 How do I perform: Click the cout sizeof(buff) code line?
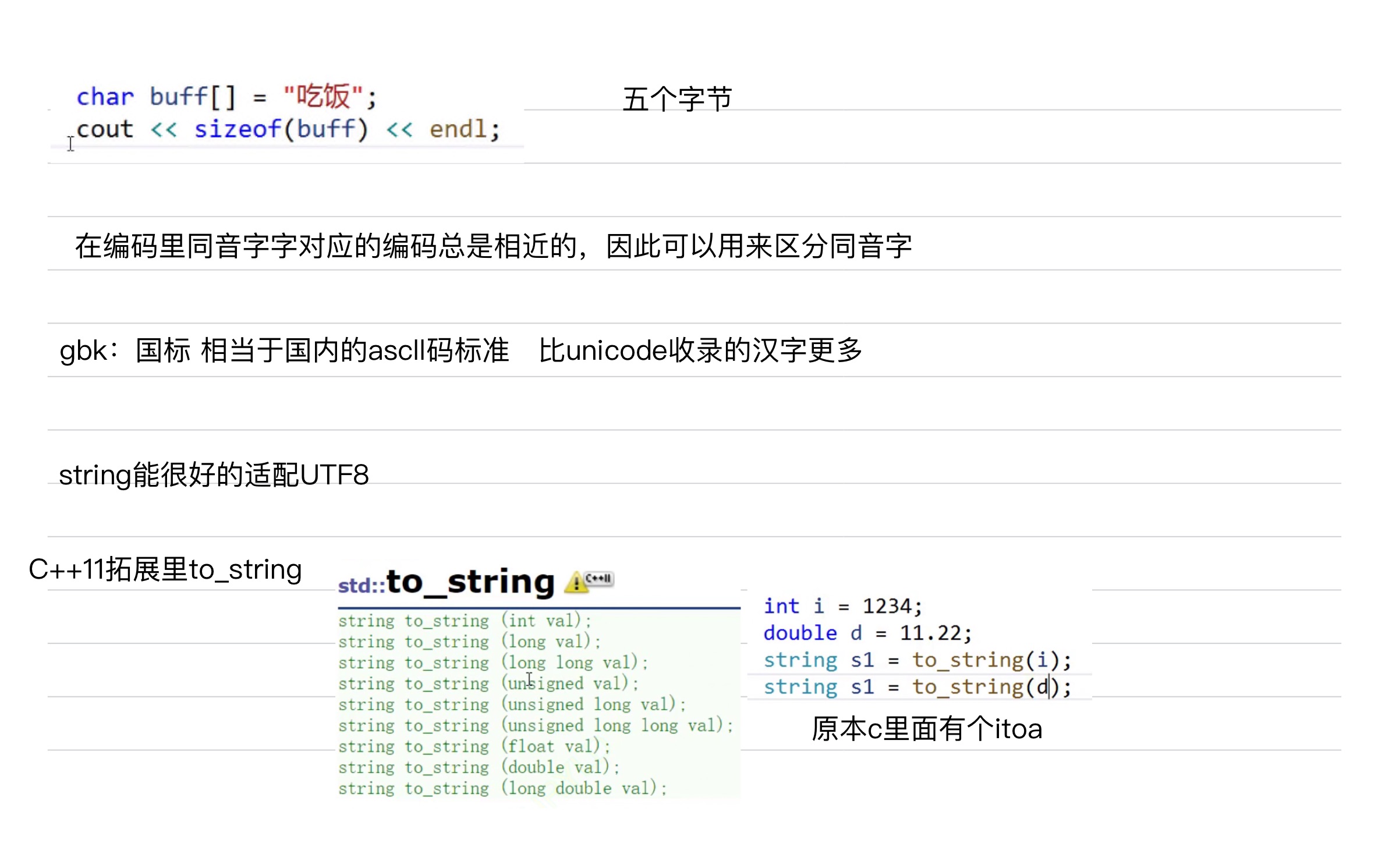pos(288,129)
